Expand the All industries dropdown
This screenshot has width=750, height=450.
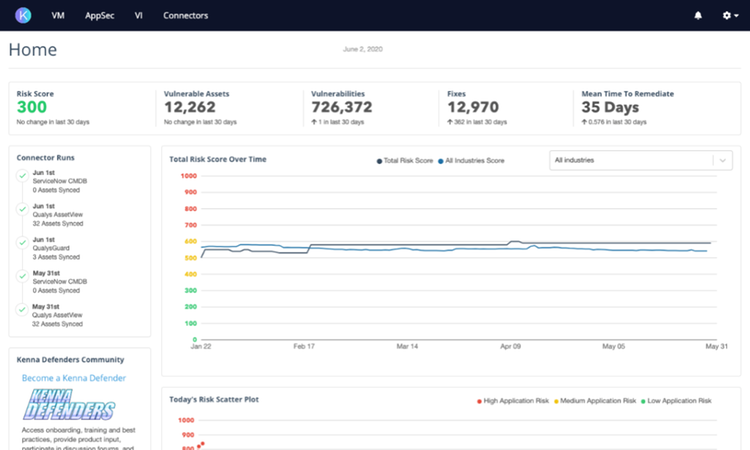tap(630, 160)
